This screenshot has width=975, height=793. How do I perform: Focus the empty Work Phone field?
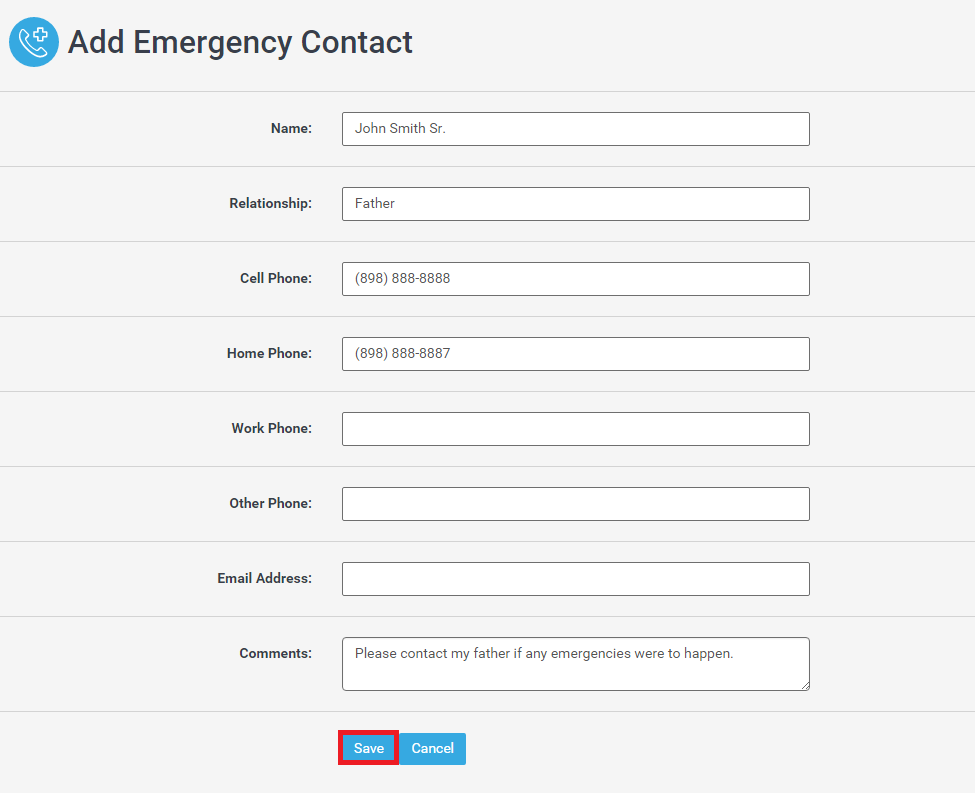[576, 429]
